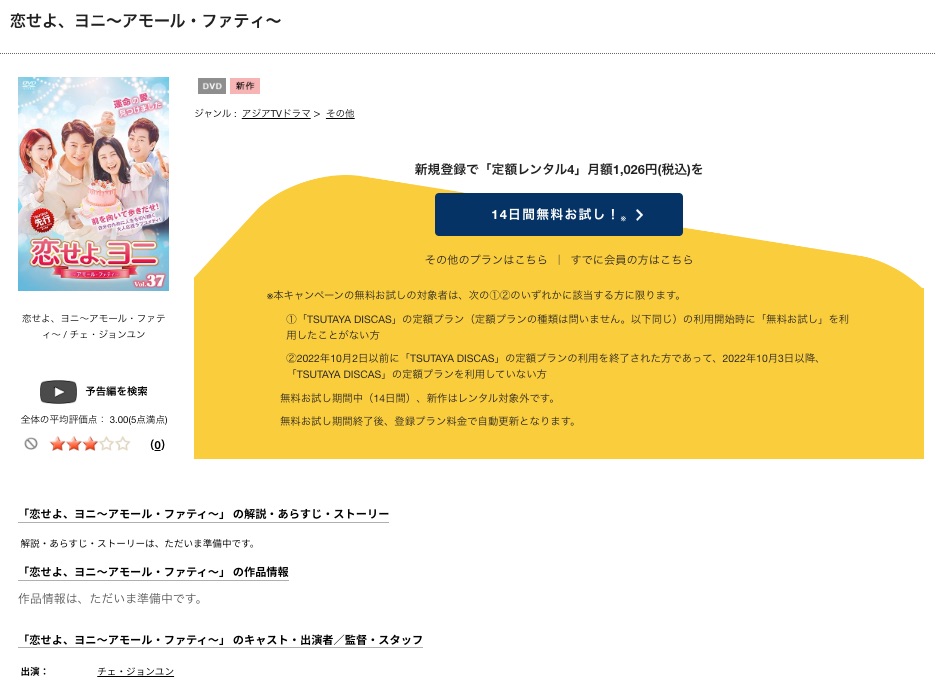Click the 新作 badge tag

pos(245,86)
